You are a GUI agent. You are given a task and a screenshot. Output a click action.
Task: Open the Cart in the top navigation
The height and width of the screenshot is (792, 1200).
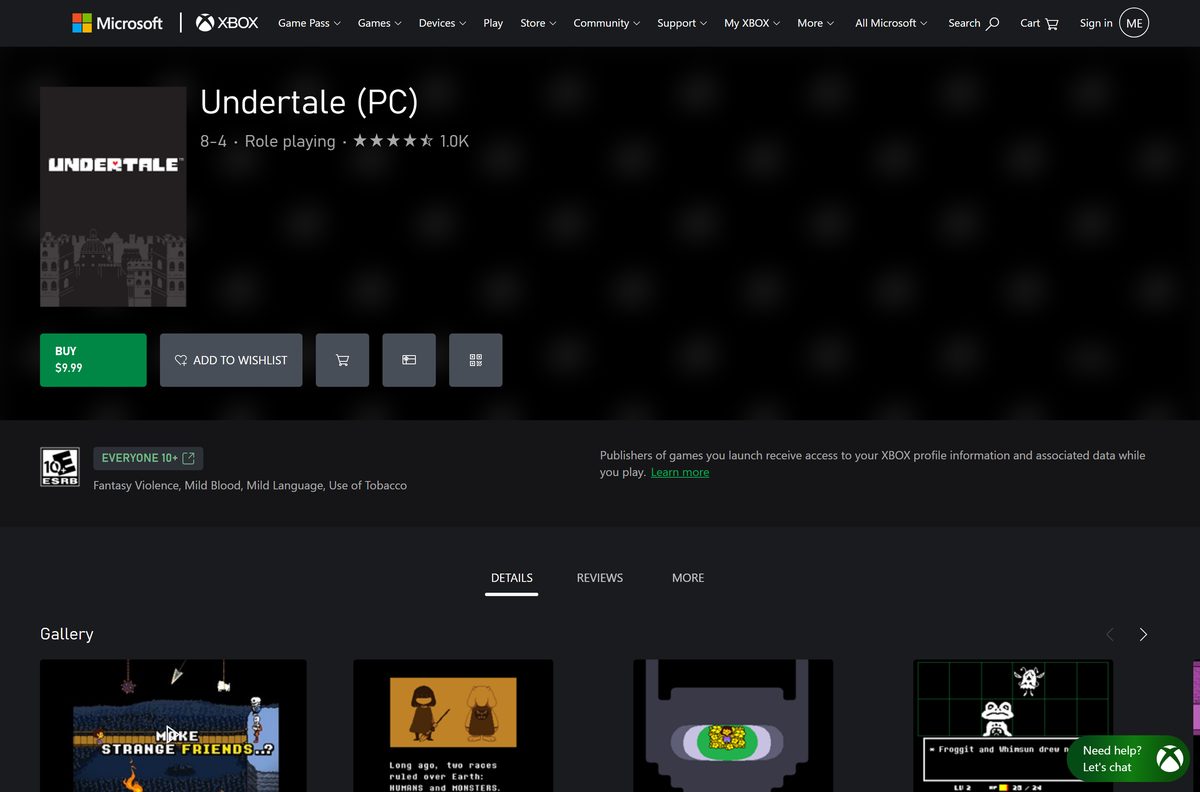pyautogui.click(x=1040, y=23)
